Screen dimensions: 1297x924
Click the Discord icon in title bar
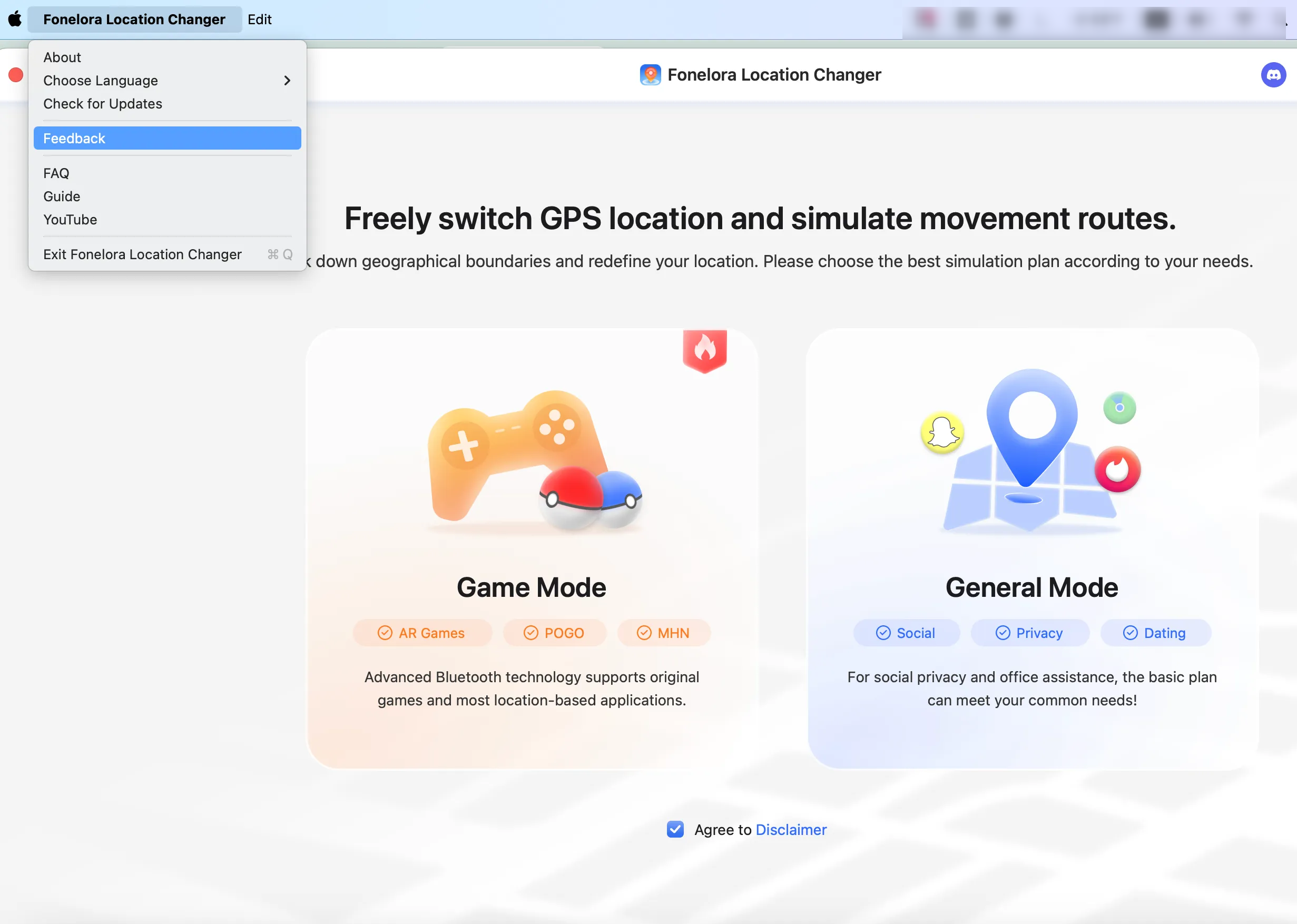(x=1273, y=74)
